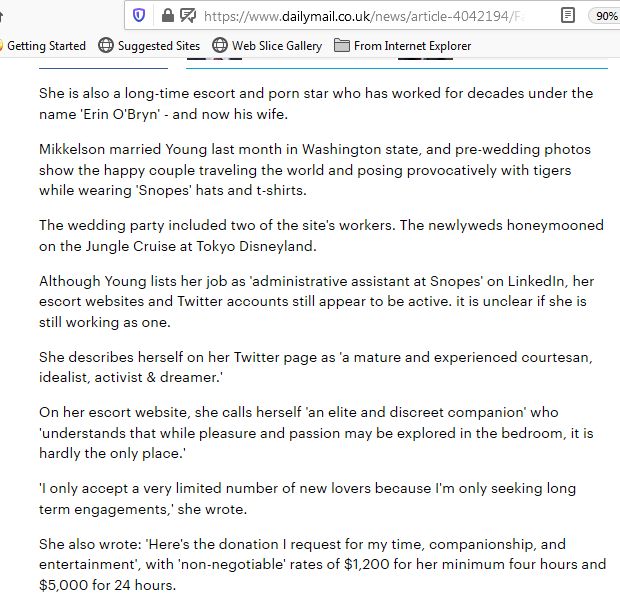Click the line "hardly the only place.'"
Viewport: 620px width, 597px height.
[112, 453]
